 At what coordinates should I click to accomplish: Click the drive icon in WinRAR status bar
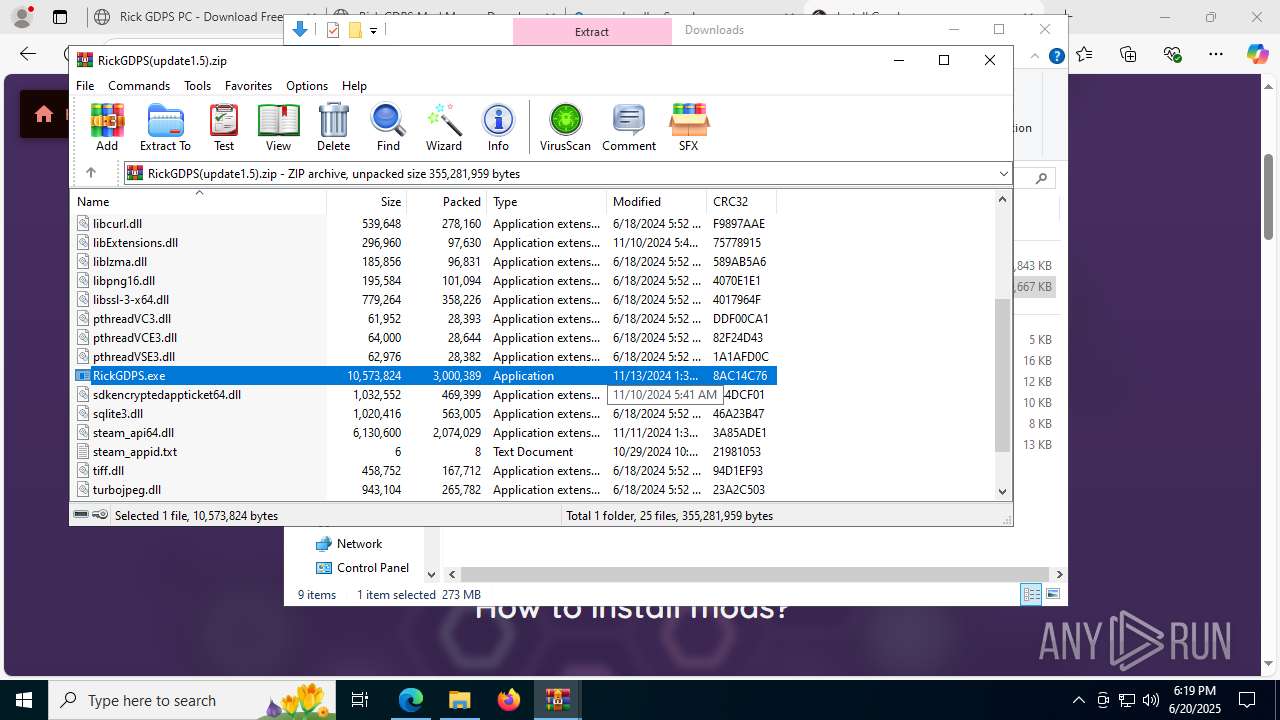82,515
